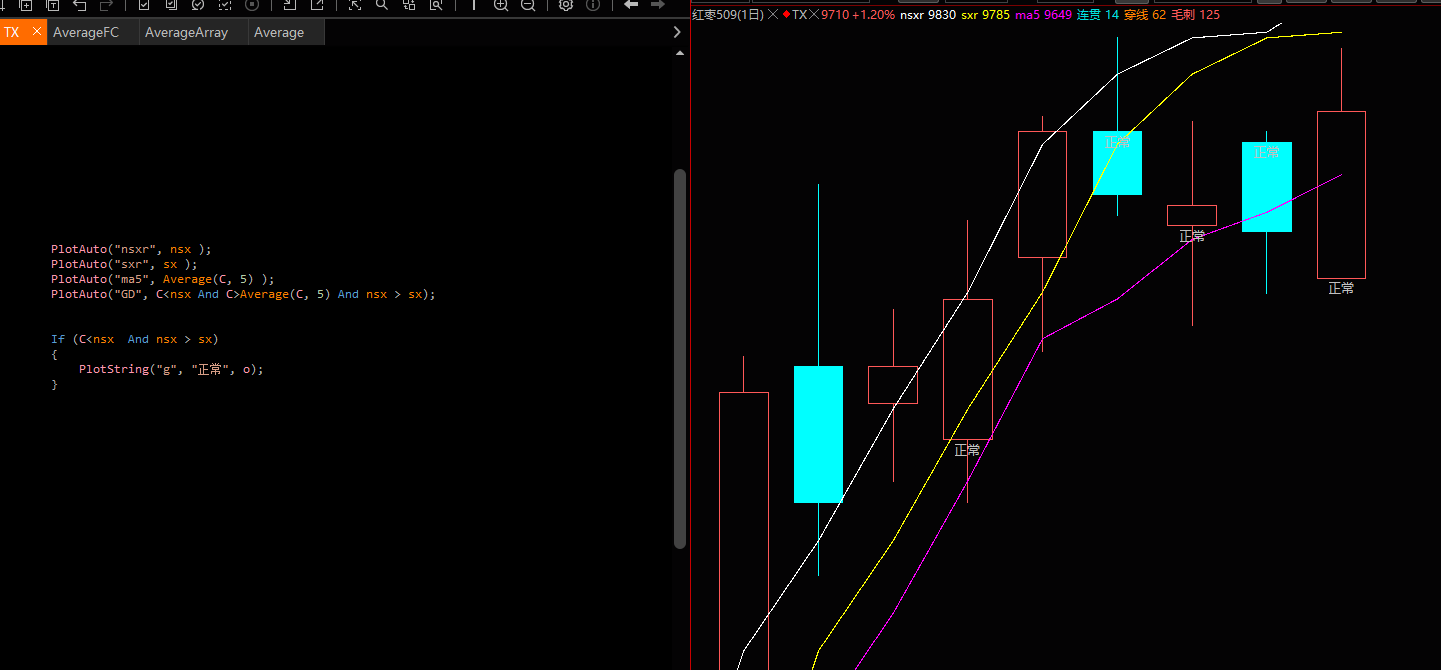Click the stacked documents checkmark icon

[171, 5]
